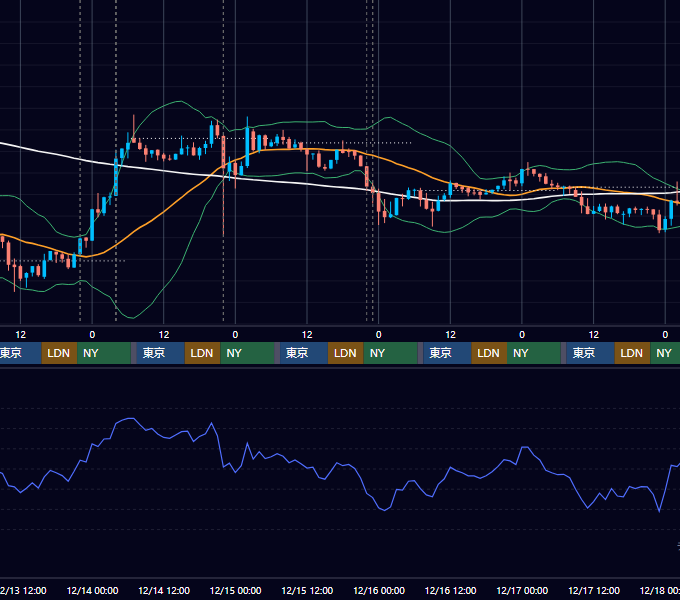680x600 pixels.
Task: Click the 12/16 12:00 date label
Action: [451, 590]
